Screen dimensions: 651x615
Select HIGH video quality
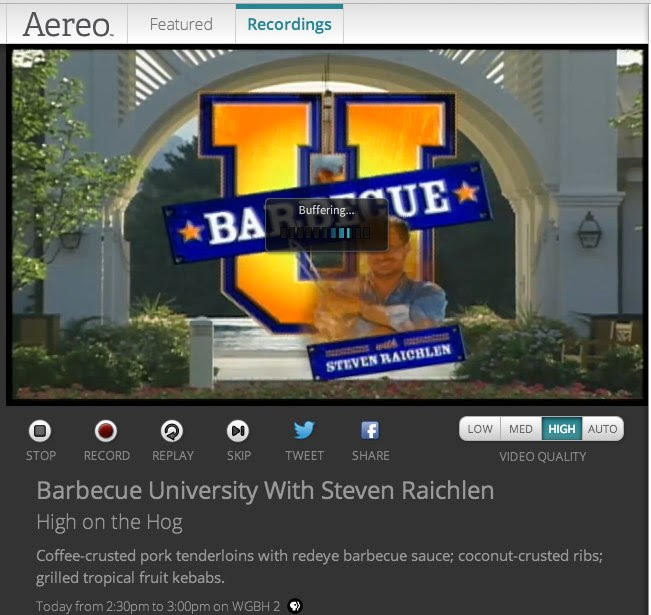pos(562,429)
